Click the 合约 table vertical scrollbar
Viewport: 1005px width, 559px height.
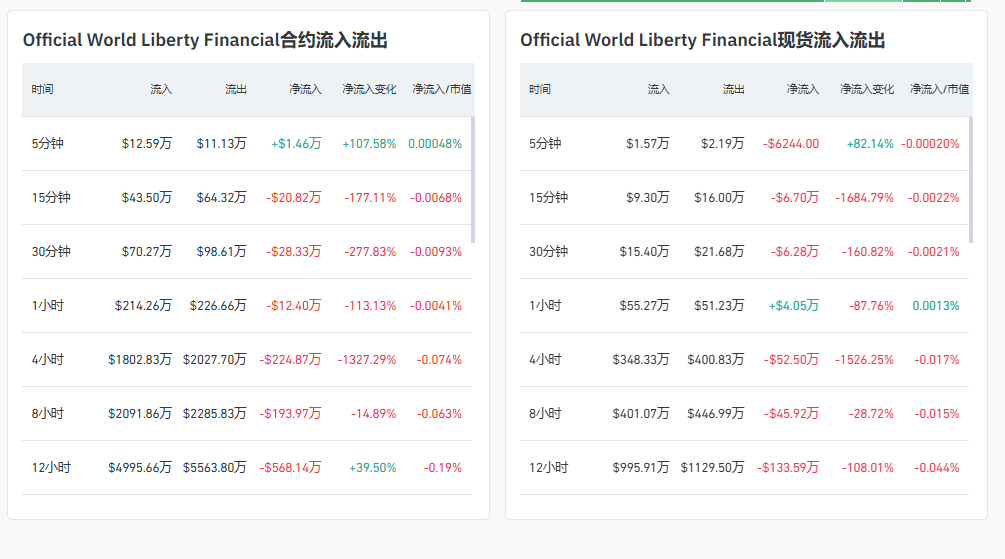click(x=472, y=180)
